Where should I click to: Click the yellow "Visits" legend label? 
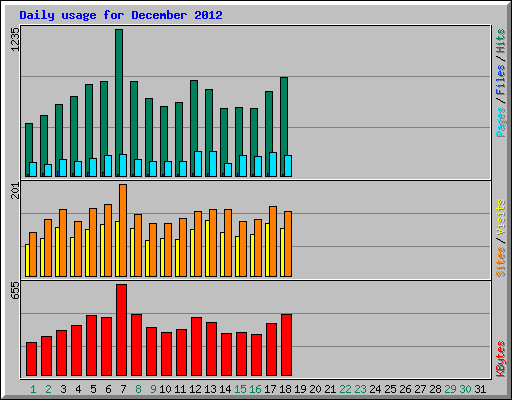tap(501, 217)
